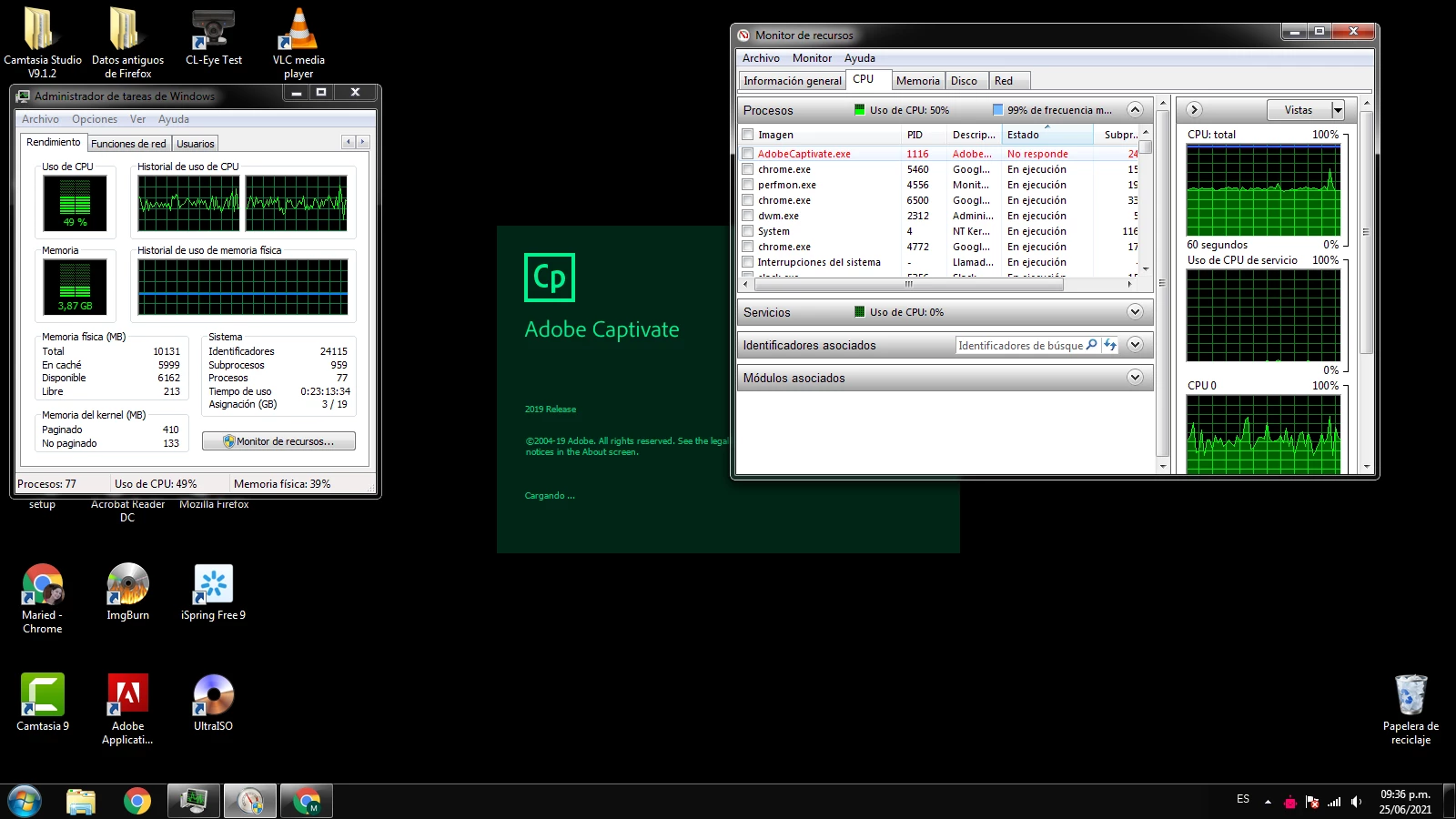Open the Funciones de red tab in Task Manager

(128, 144)
